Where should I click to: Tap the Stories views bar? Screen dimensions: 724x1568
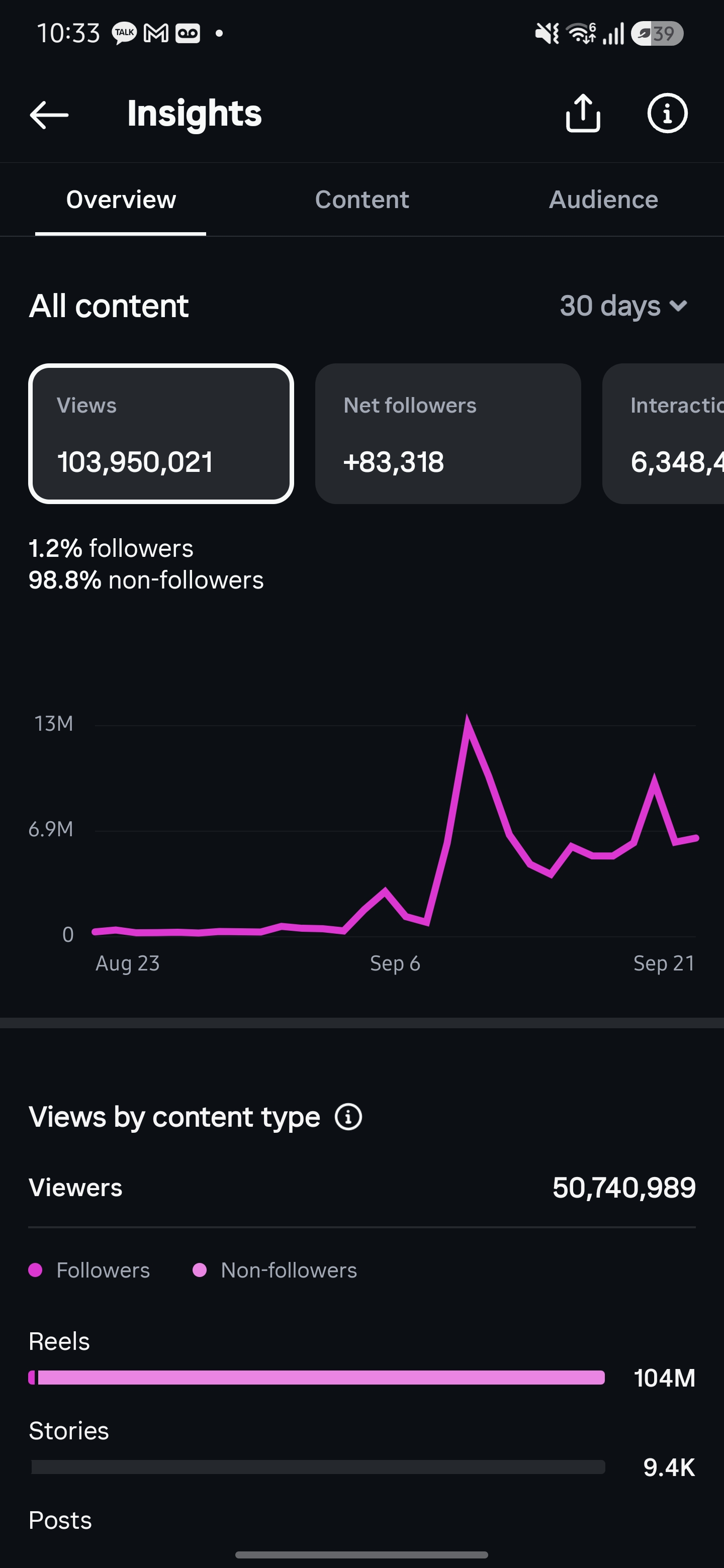318,1467
